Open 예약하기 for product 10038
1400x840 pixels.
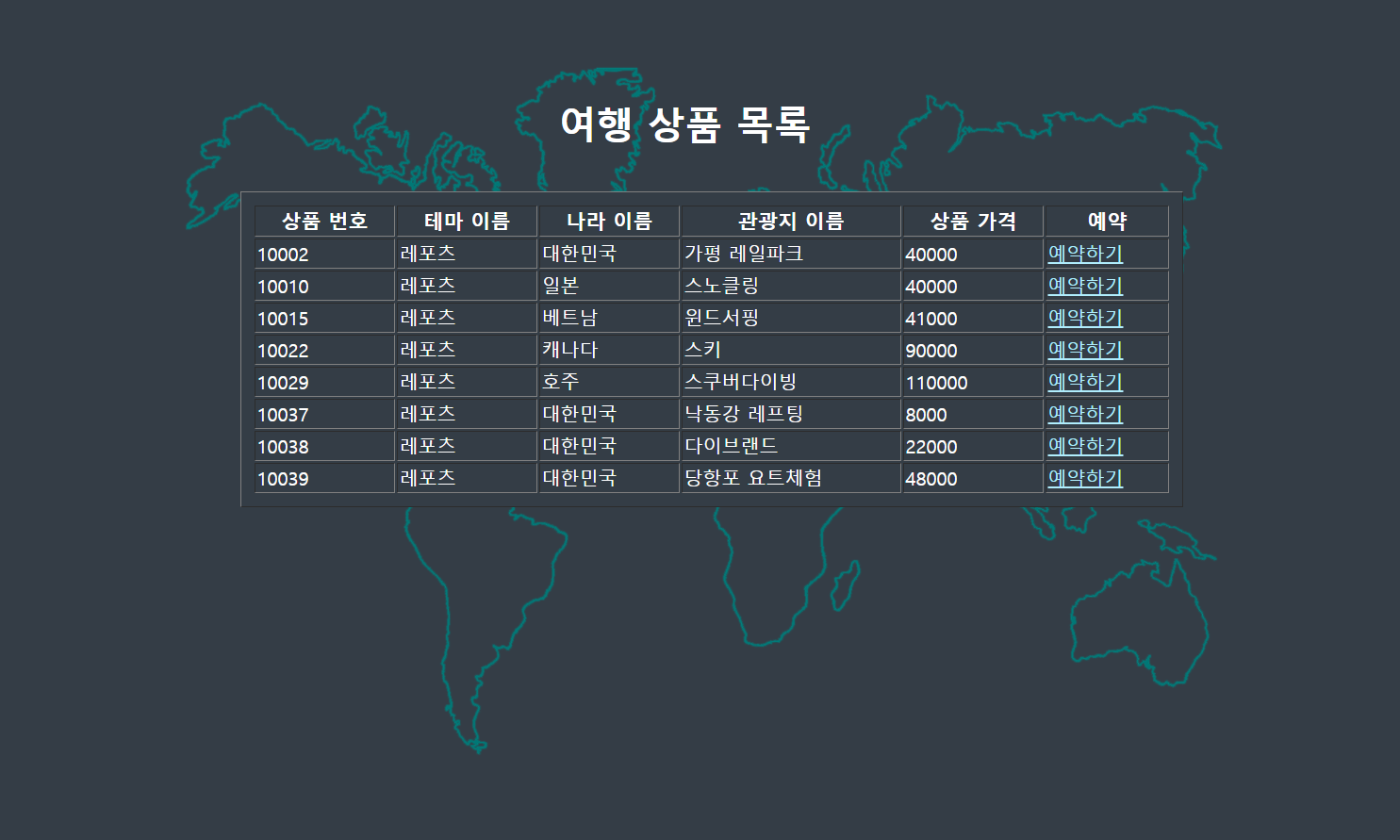(1085, 446)
